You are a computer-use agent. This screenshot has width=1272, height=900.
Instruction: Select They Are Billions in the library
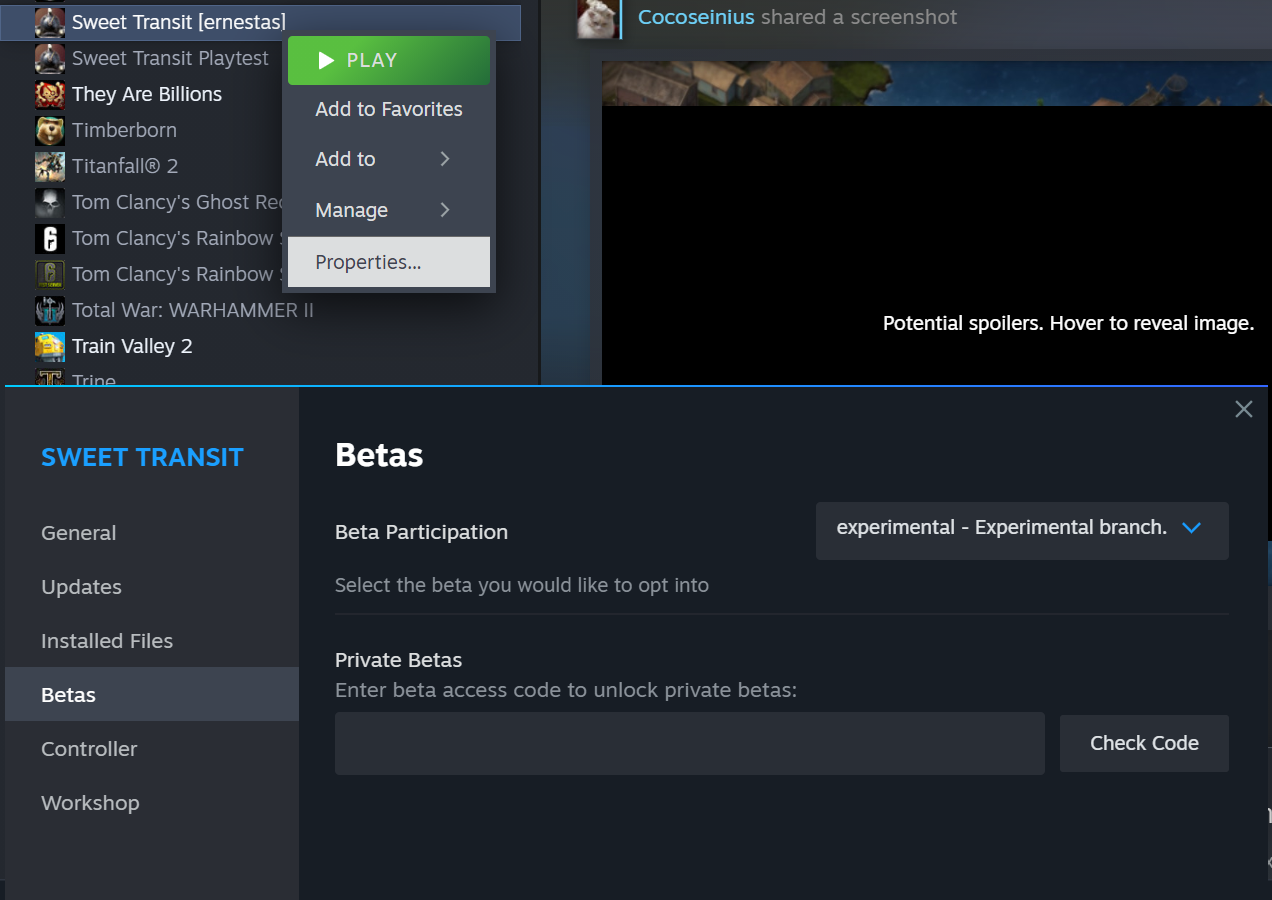[x=147, y=94]
